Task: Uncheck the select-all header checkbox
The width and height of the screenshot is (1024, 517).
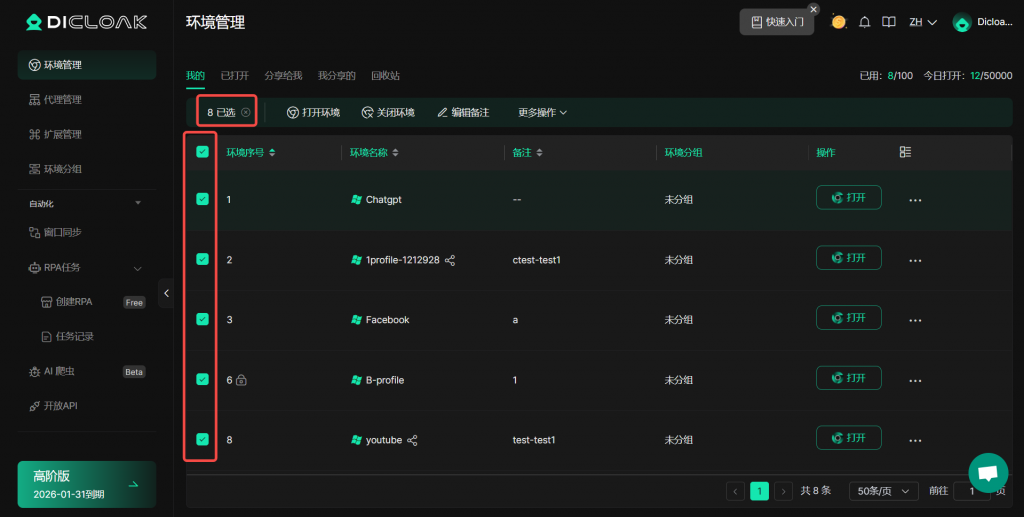Action: (203, 152)
